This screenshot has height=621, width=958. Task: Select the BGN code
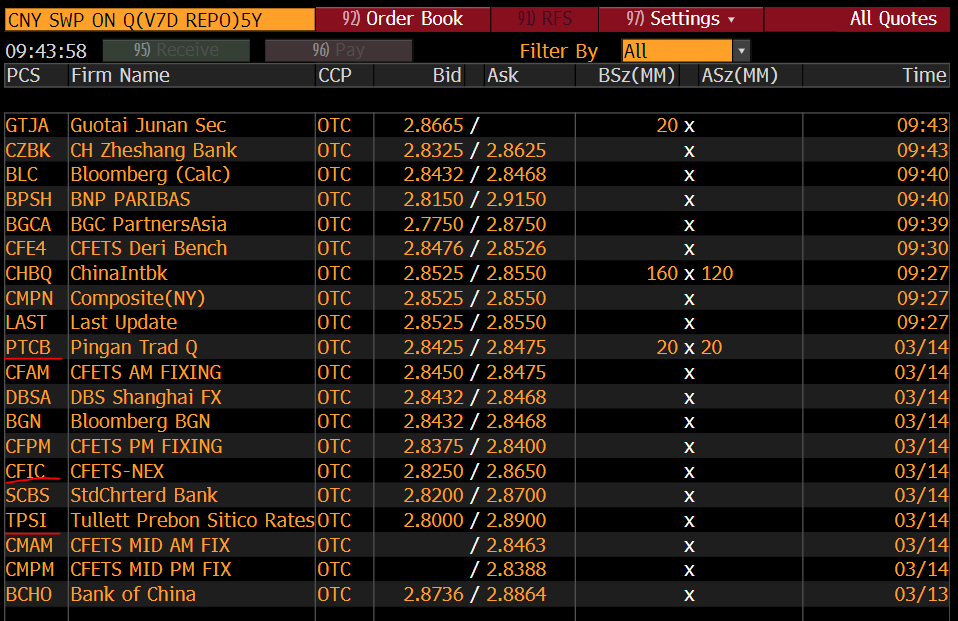(24, 422)
